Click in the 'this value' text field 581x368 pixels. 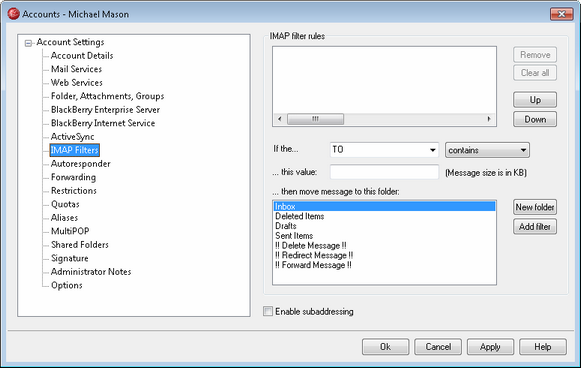click(x=384, y=172)
